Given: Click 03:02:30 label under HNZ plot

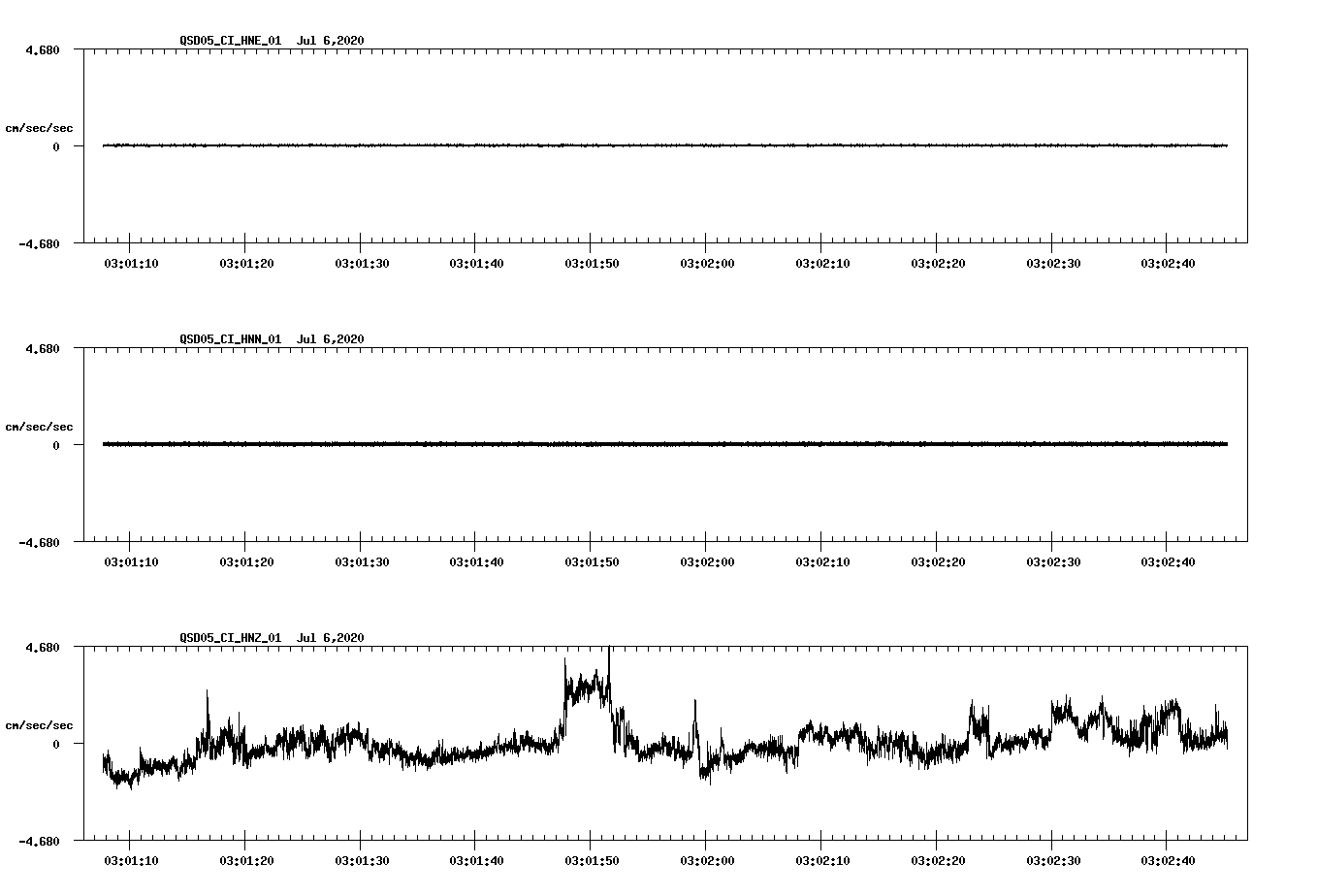Looking at the screenshot, I should 1053,860.
